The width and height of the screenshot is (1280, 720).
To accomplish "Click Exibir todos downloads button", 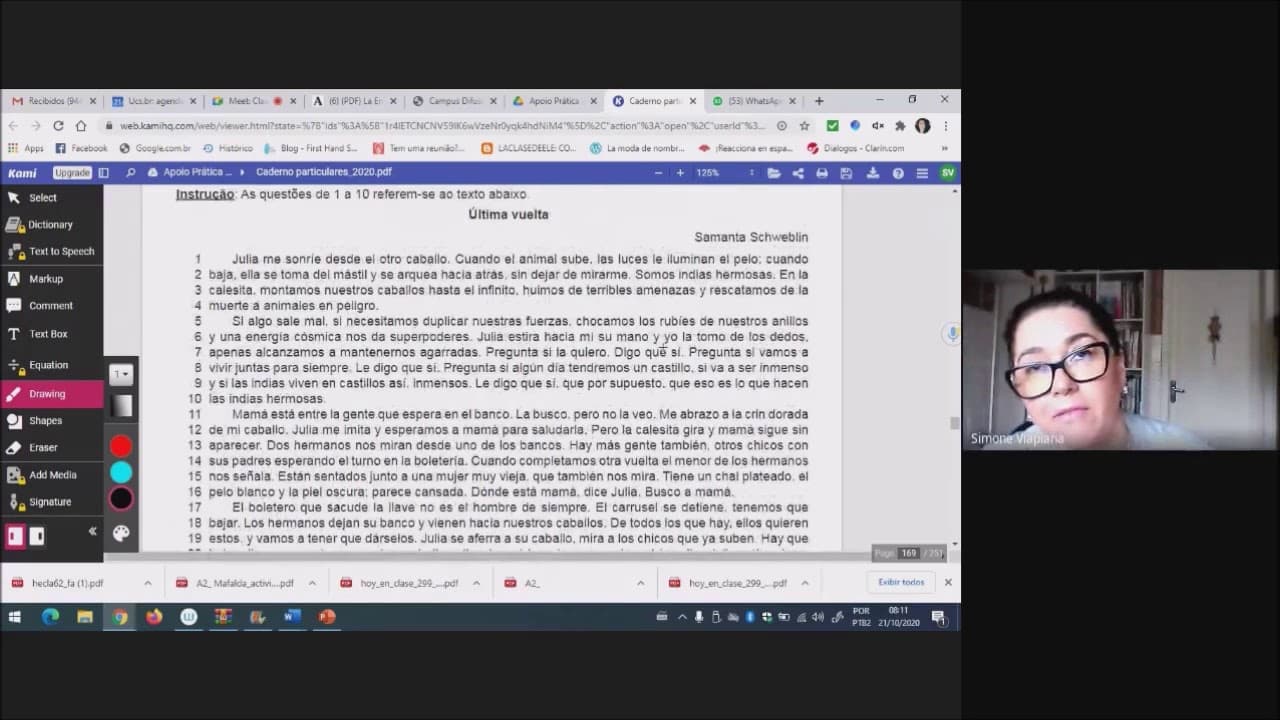I will click(x=901, y=582).
